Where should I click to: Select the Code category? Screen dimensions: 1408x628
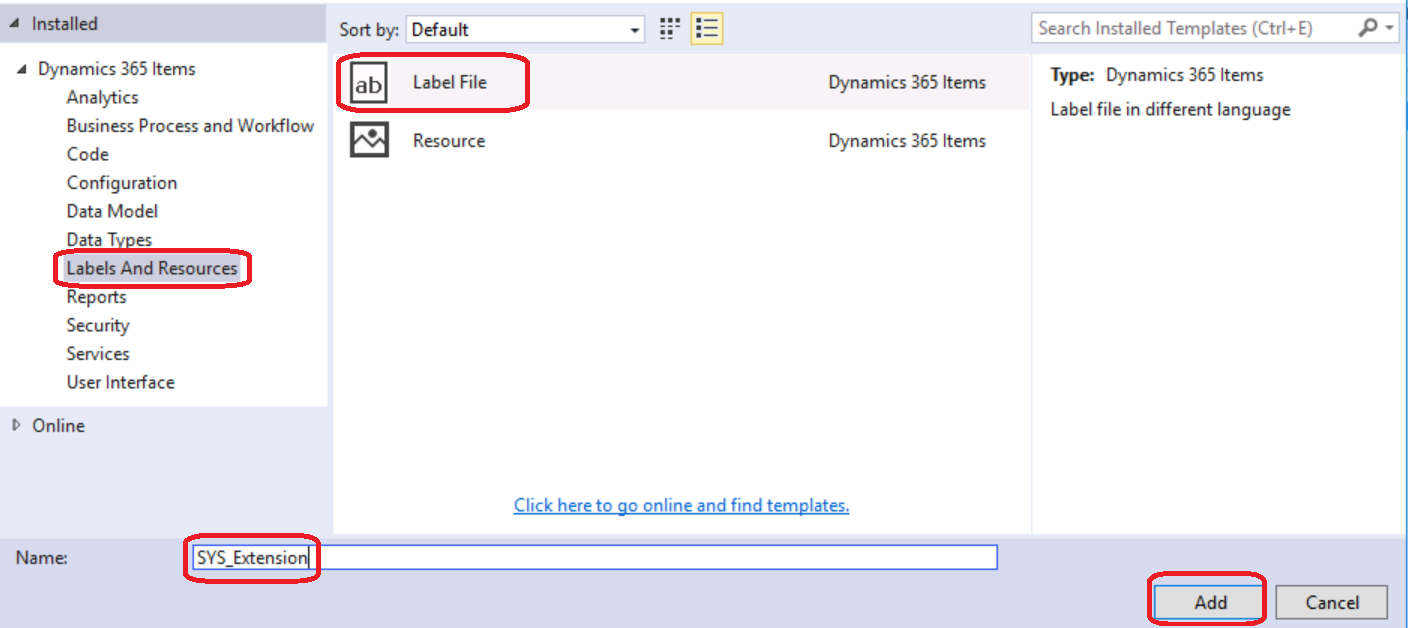(x=88, y=154)
